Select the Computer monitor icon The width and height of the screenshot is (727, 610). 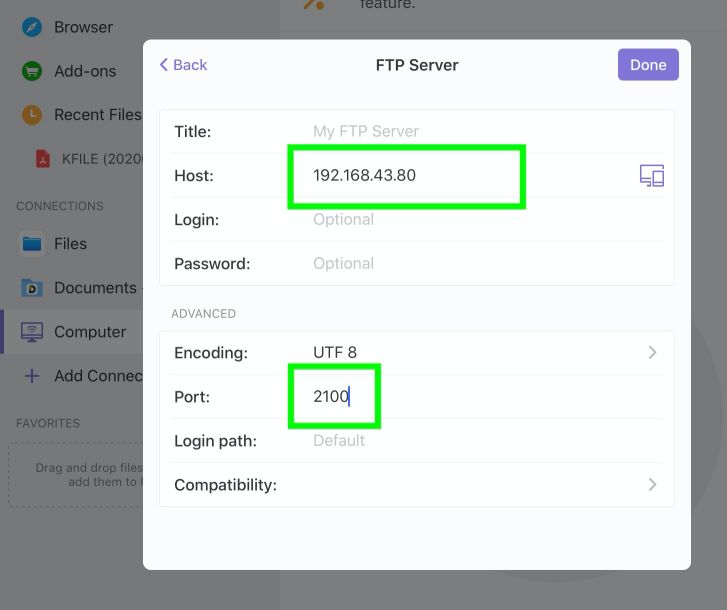(32, 332)
